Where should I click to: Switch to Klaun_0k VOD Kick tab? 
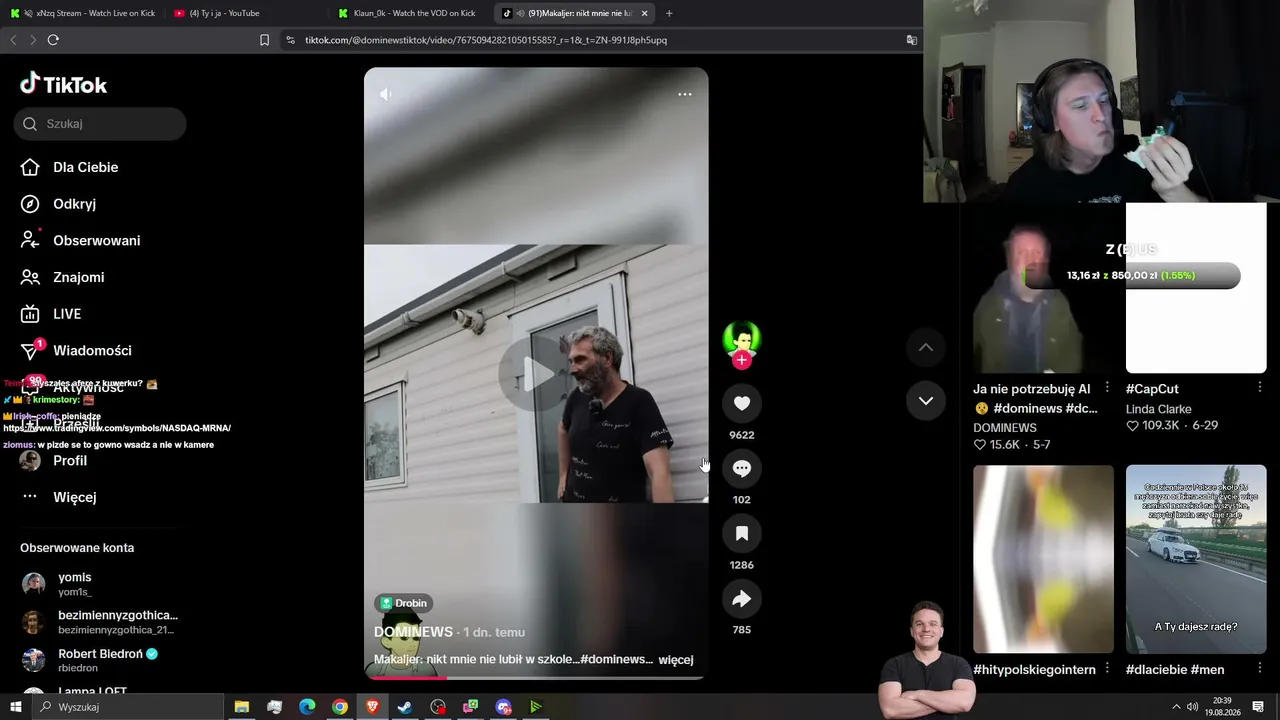point(410,13)
